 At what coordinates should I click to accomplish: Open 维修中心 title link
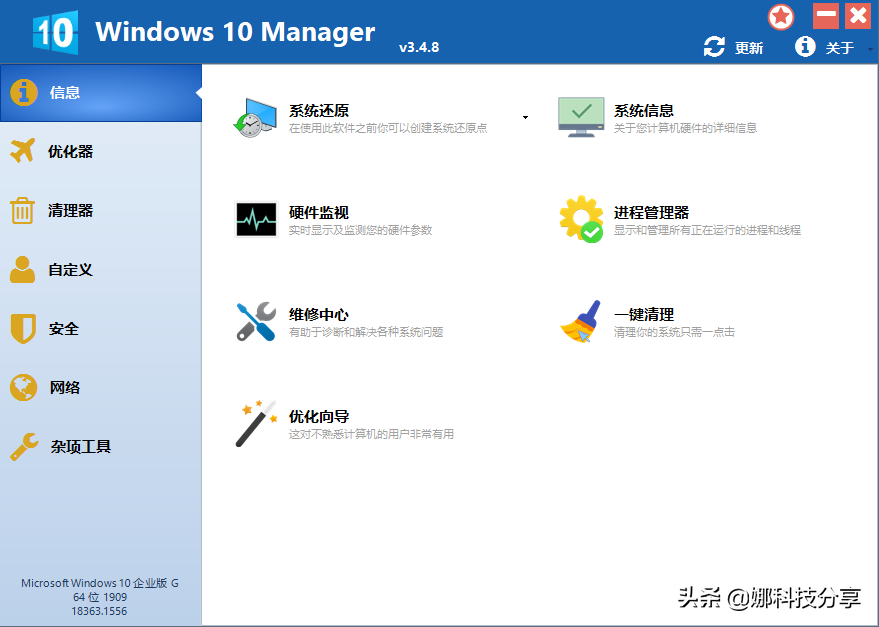tap(318, 315)
